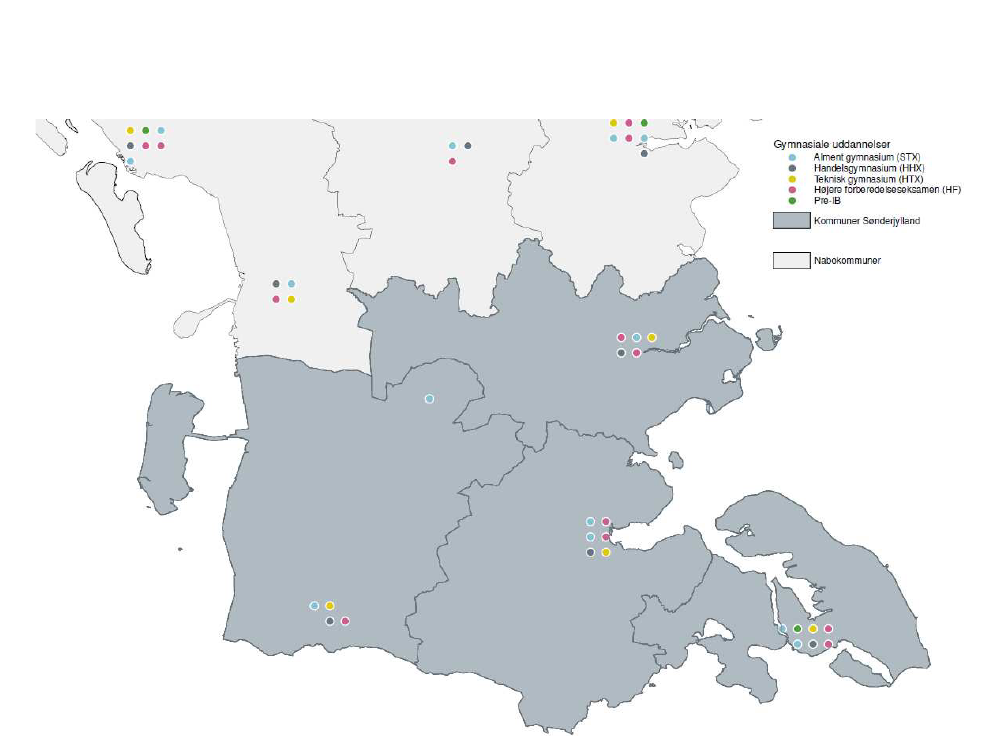Screen dimensions: 1000x750
Task: Click the "Pre-IB" legend label
Action: coord(827,201)
